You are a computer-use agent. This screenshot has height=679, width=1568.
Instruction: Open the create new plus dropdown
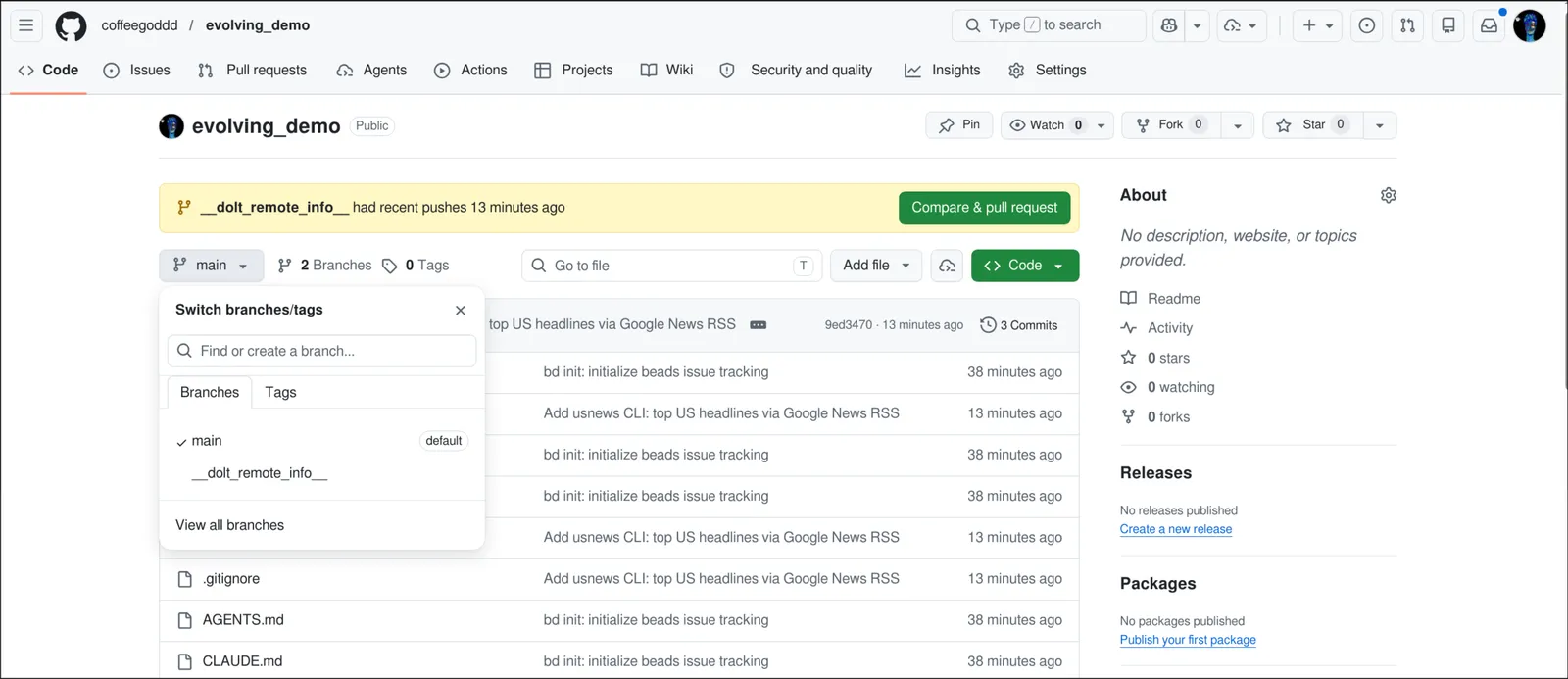coord(1318,25)
